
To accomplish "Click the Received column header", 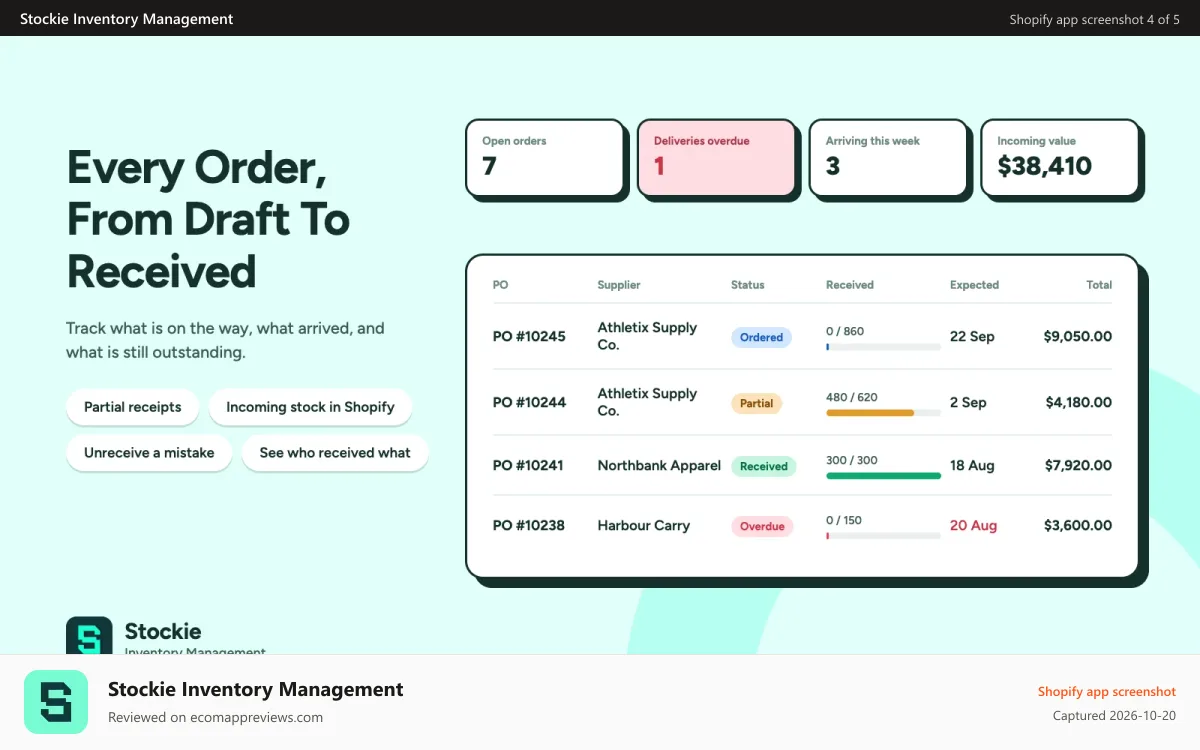I will coord(850,285).
